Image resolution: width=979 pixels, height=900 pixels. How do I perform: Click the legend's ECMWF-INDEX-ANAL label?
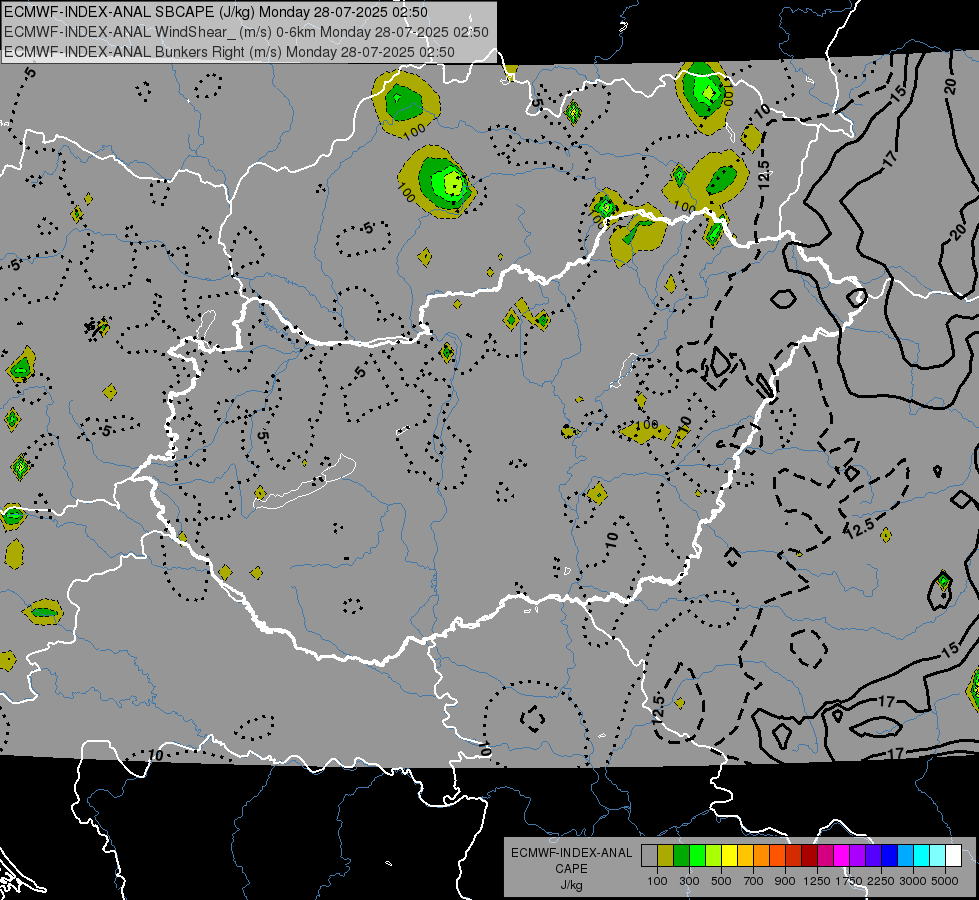(571, 853)
